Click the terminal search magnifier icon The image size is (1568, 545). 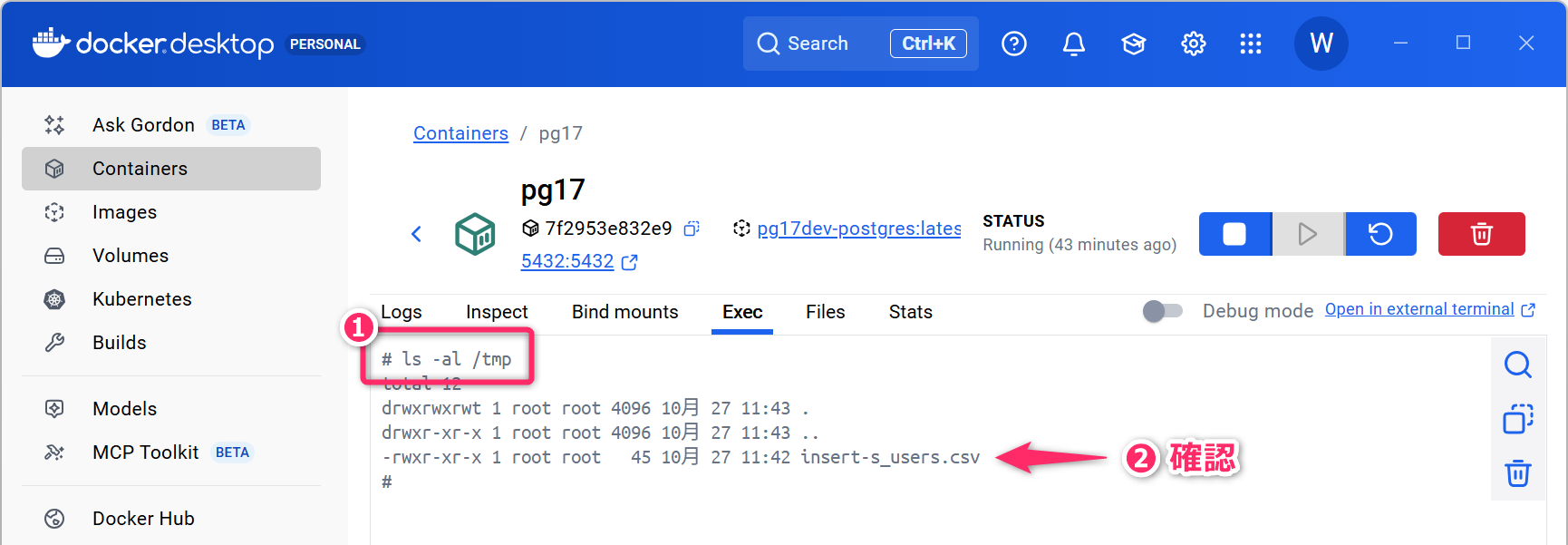[x=1517, y=365]
